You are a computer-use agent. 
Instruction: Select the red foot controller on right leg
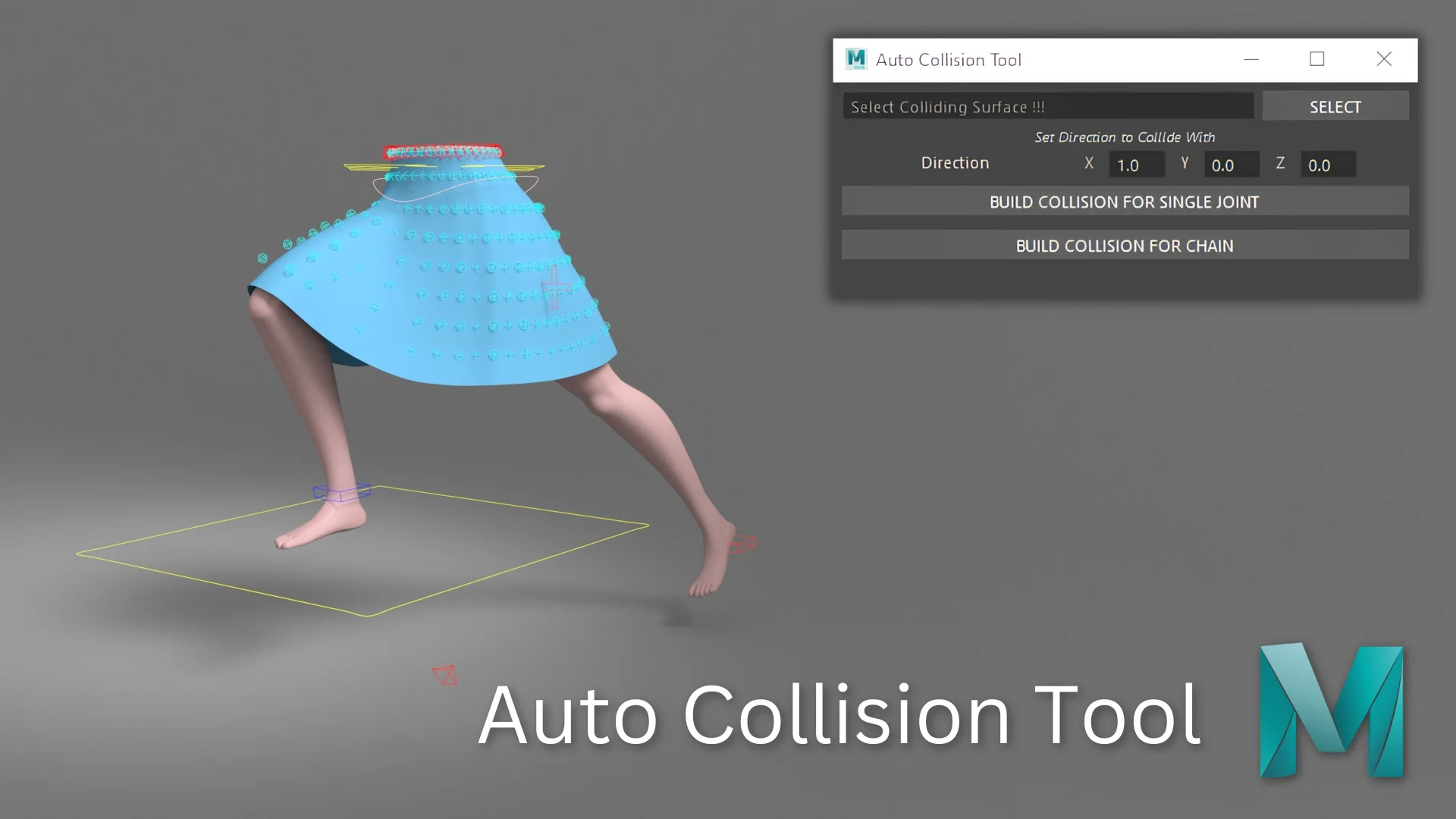tap(742, 543)
